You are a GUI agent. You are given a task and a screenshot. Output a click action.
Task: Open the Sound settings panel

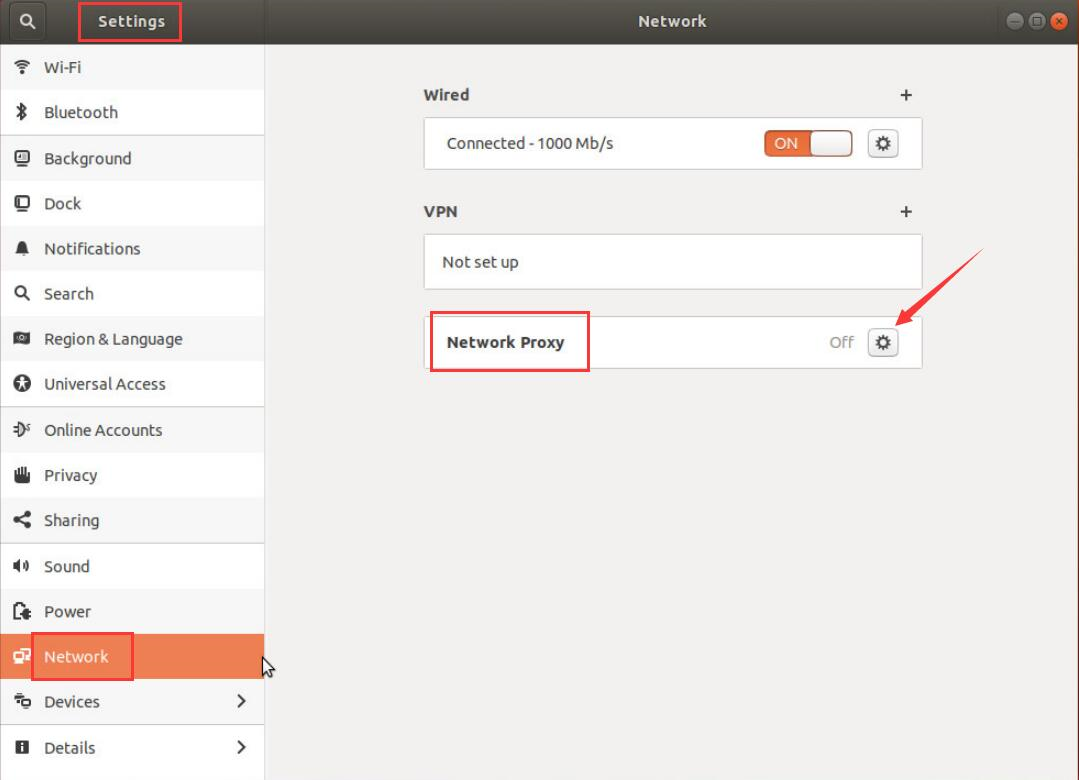(x=67, y=566)
